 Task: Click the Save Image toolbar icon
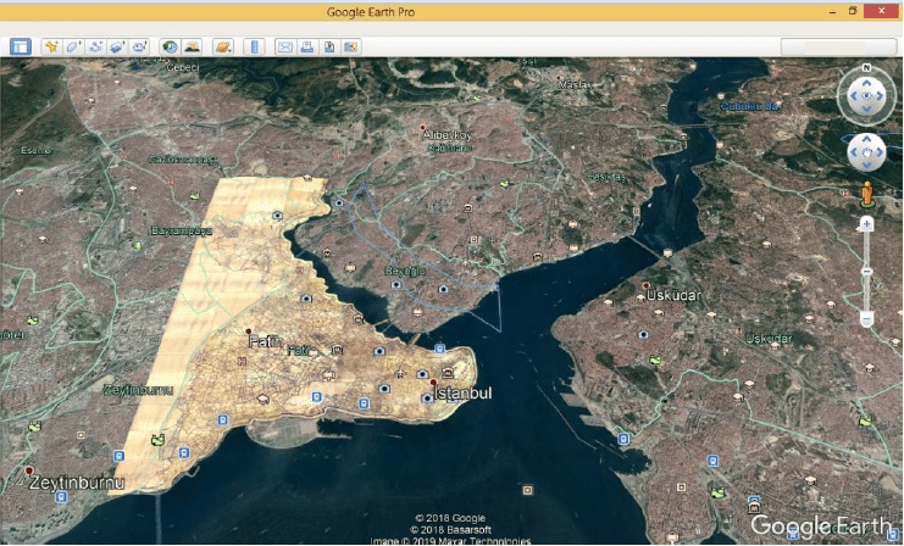(x=329, y=46)
